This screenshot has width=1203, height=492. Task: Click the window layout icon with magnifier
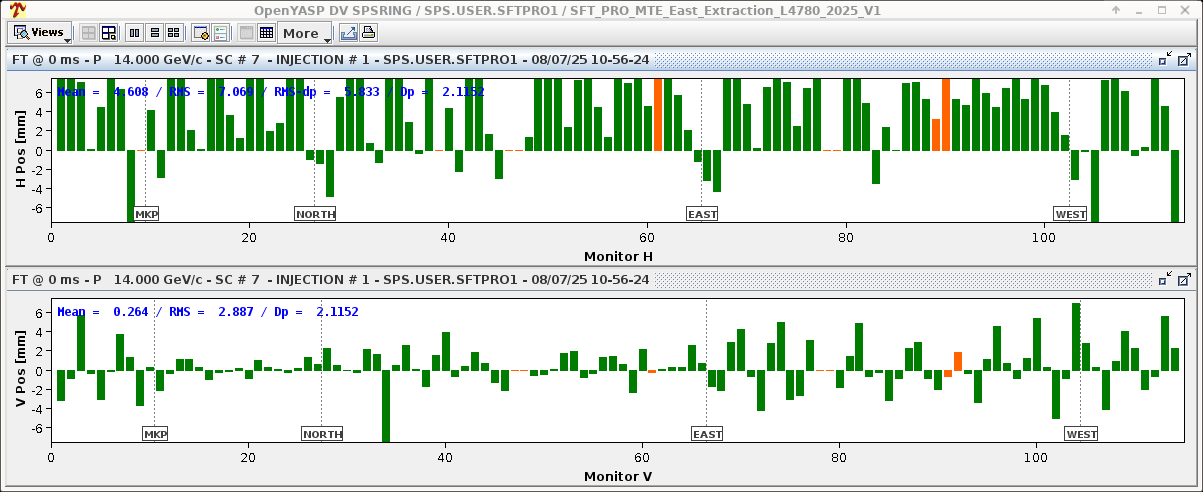[109, 33]
